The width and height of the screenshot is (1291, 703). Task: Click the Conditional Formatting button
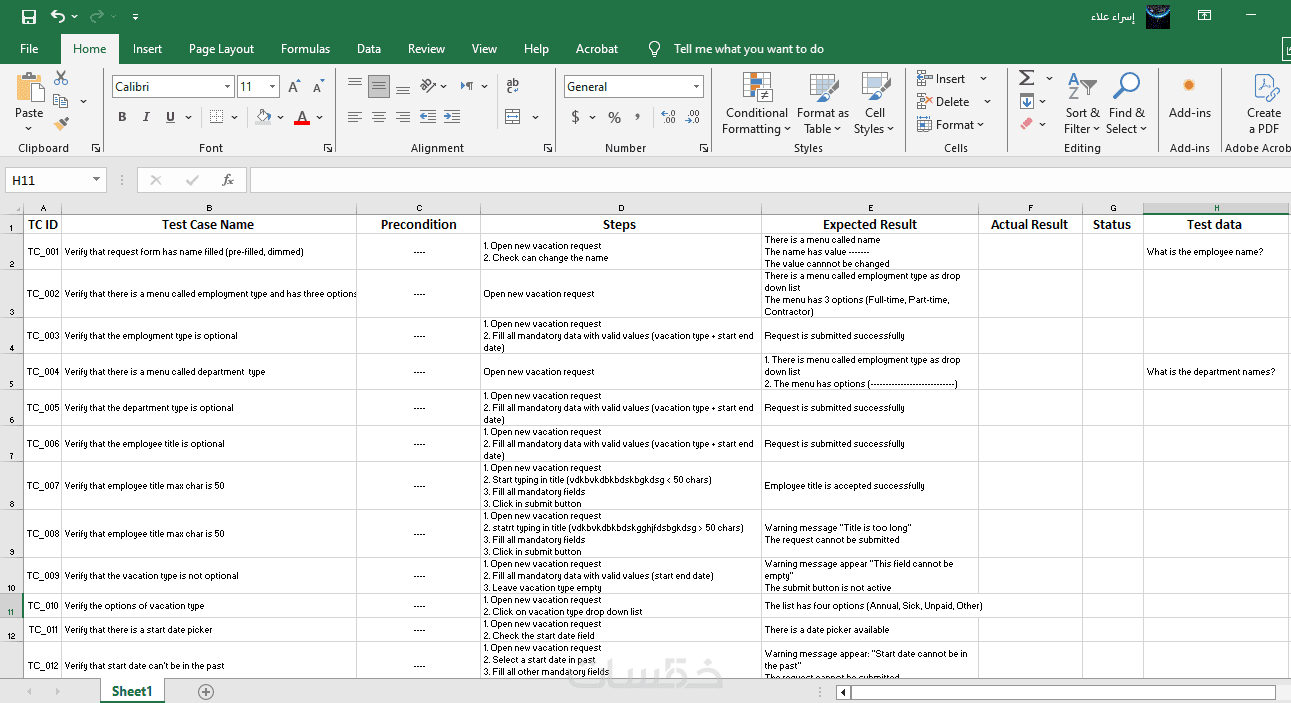pyautogui.click(x=757, y=100)
